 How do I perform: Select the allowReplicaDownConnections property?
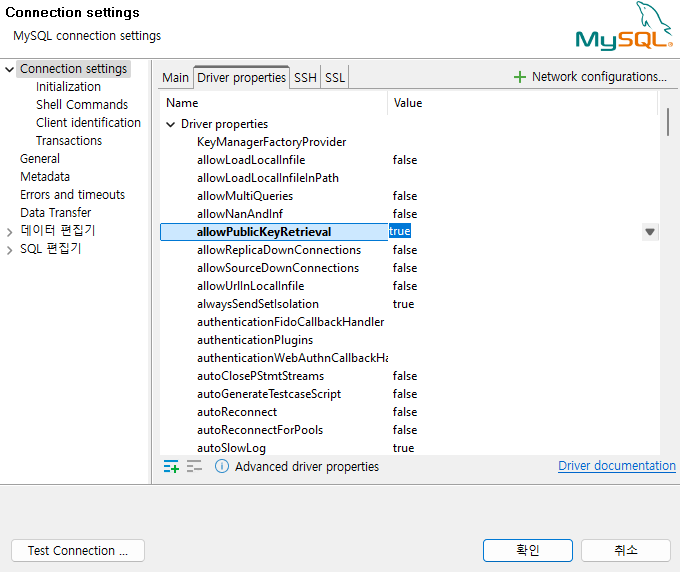point(279,250)
